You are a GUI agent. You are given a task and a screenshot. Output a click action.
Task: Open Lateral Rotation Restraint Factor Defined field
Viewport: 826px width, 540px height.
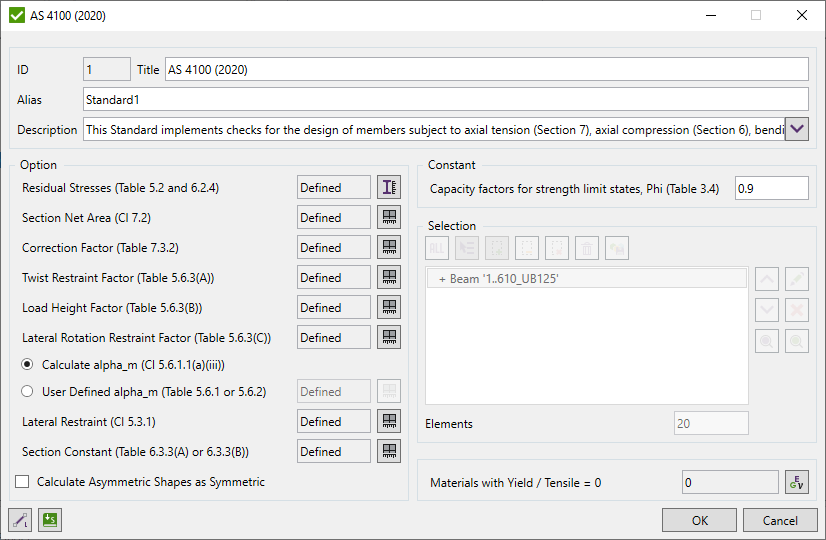(334, 338)
